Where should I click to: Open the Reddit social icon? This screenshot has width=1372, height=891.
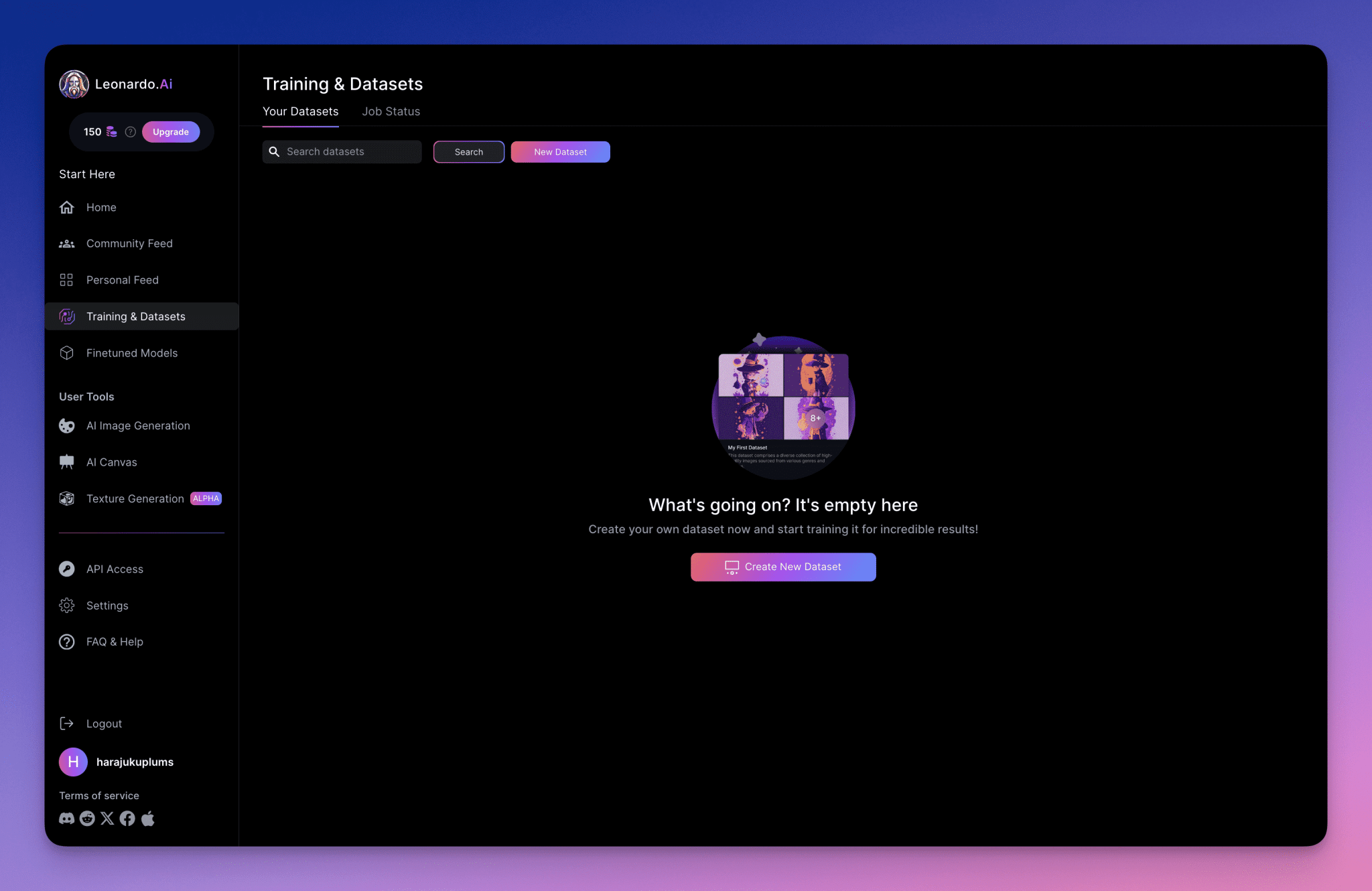click(x=87, y=819)
